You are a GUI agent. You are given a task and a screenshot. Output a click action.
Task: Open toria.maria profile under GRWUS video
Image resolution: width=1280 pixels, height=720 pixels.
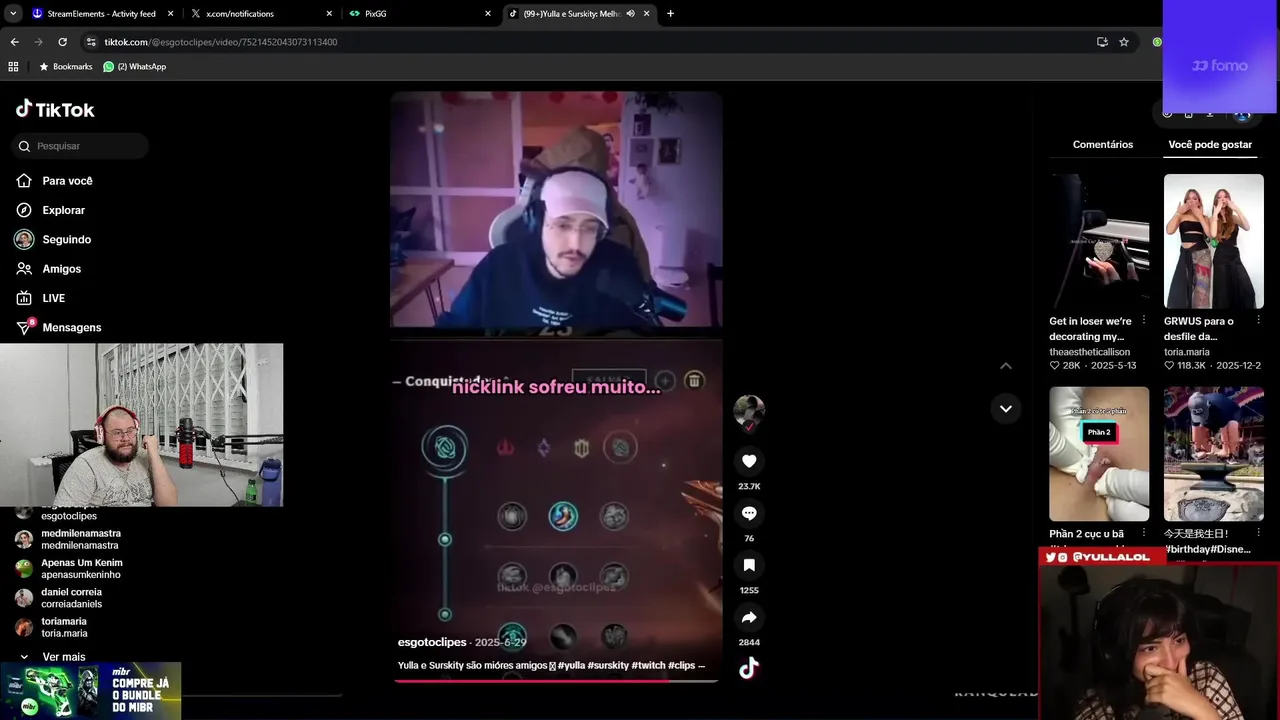[1187, 352]
